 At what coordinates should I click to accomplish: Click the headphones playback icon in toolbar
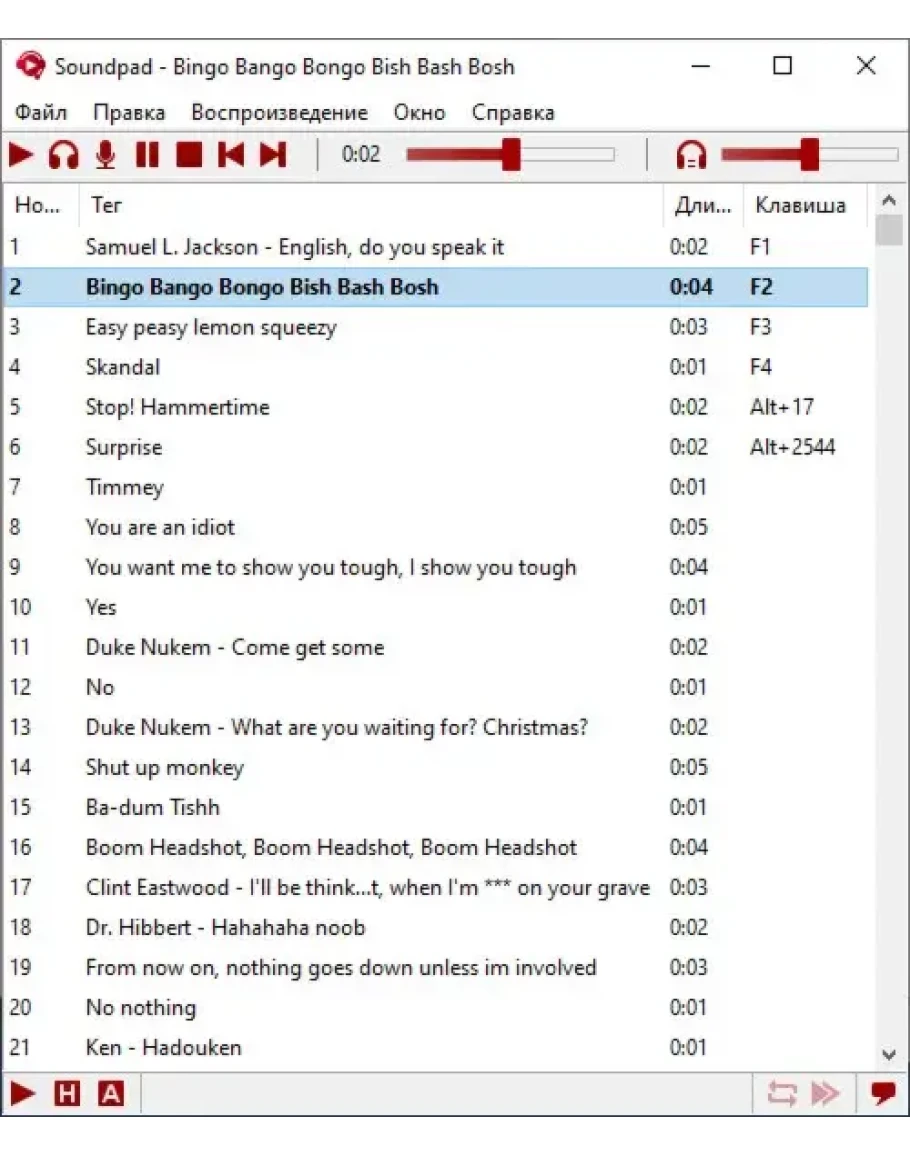64,155
